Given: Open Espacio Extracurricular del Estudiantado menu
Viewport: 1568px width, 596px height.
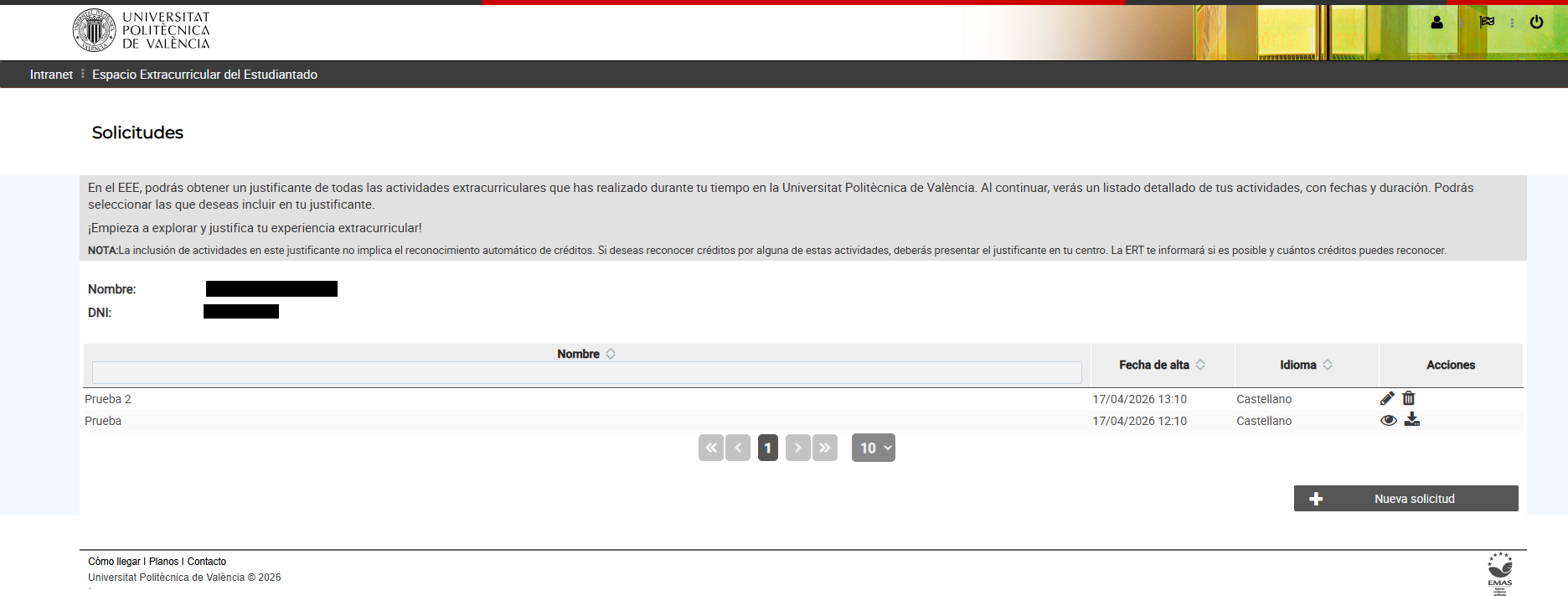Looking at the screenshot, I should (204, 75).
